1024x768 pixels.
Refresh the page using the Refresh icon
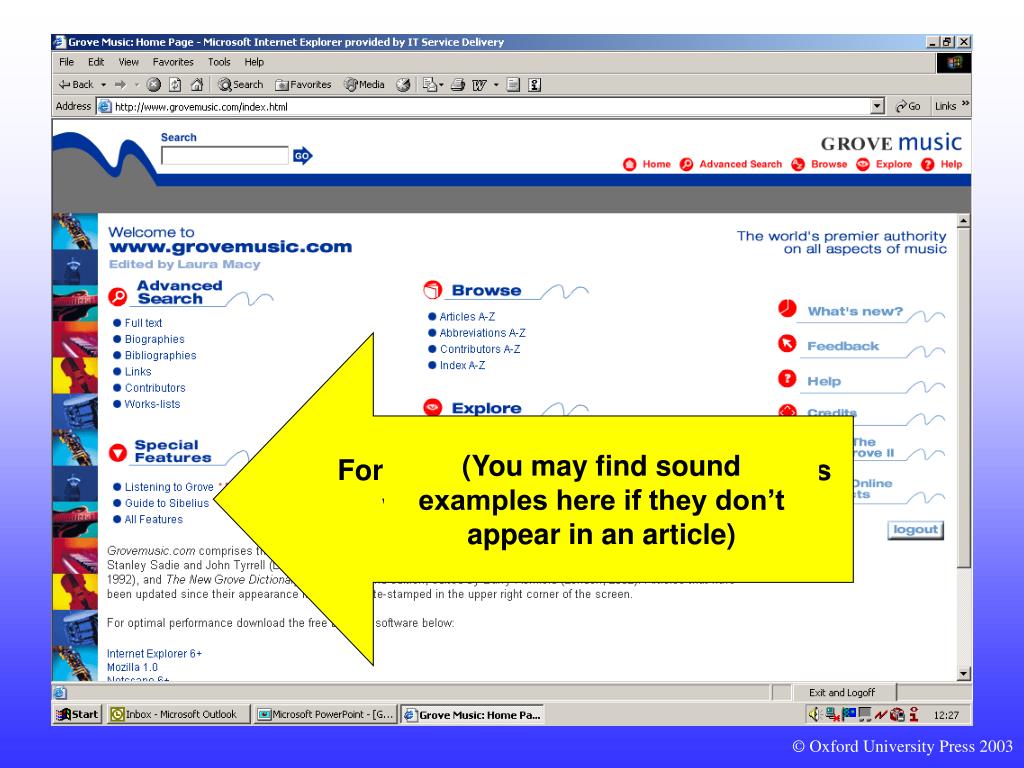(175, 85)
